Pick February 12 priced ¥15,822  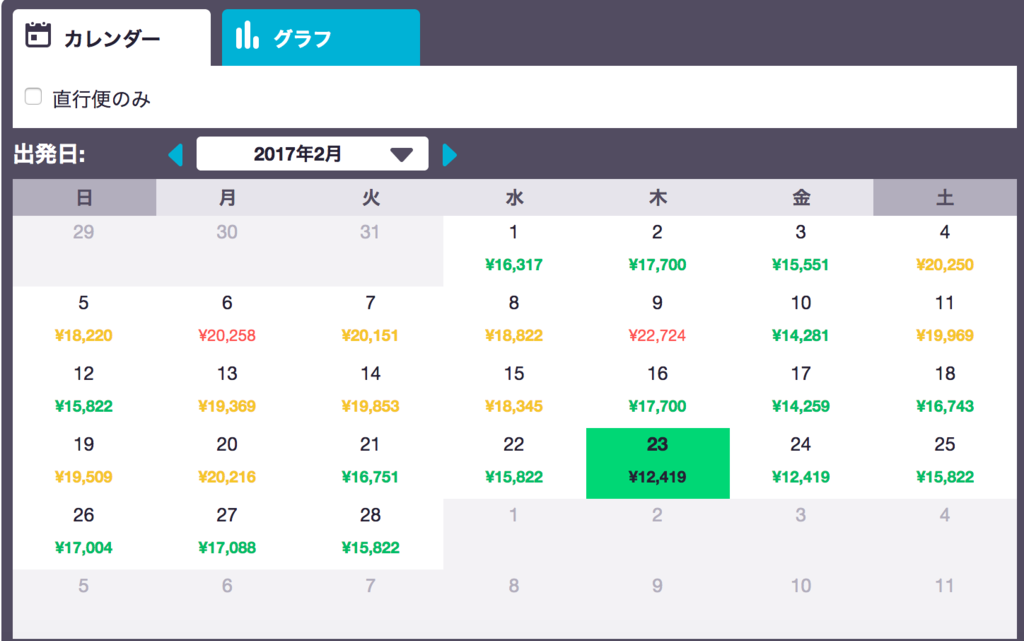tap(84, 392)
